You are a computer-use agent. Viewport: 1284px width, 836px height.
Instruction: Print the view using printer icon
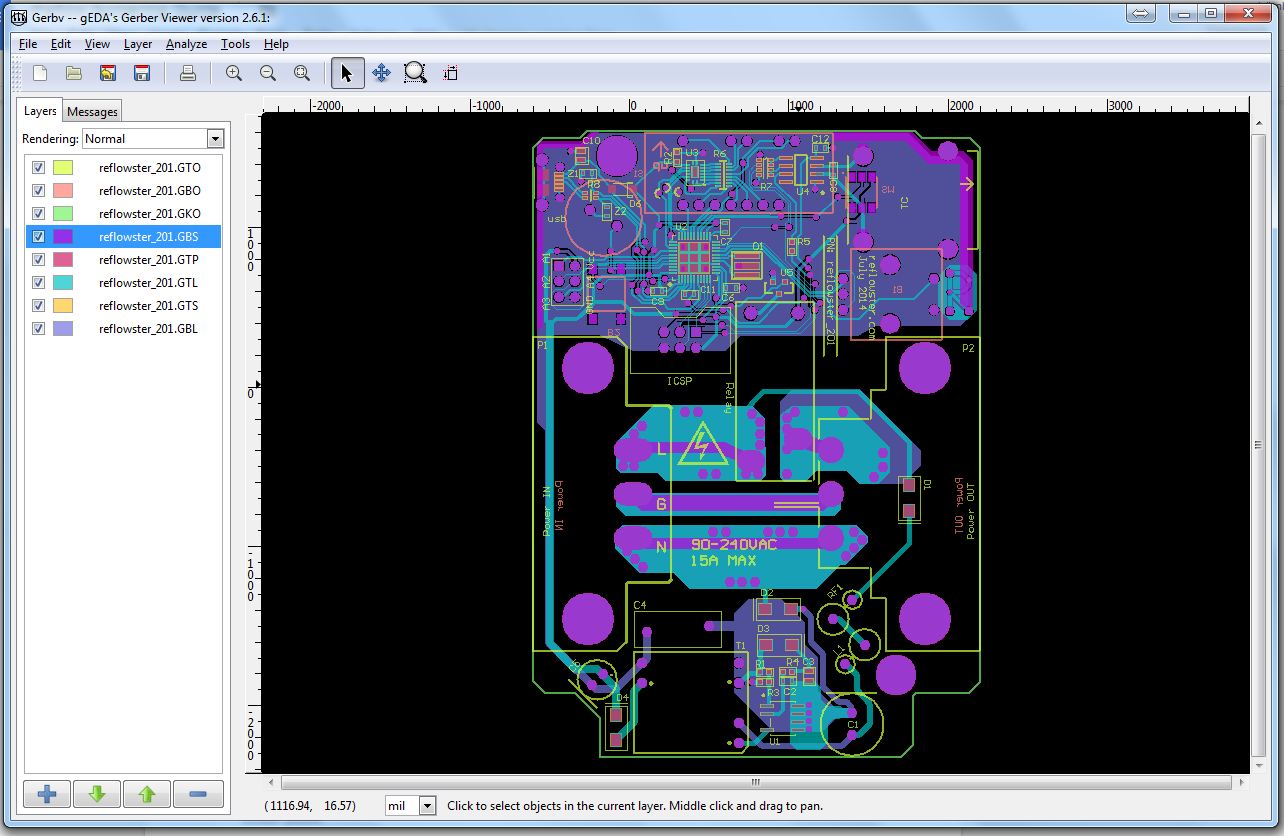click(x=187, y=73)
